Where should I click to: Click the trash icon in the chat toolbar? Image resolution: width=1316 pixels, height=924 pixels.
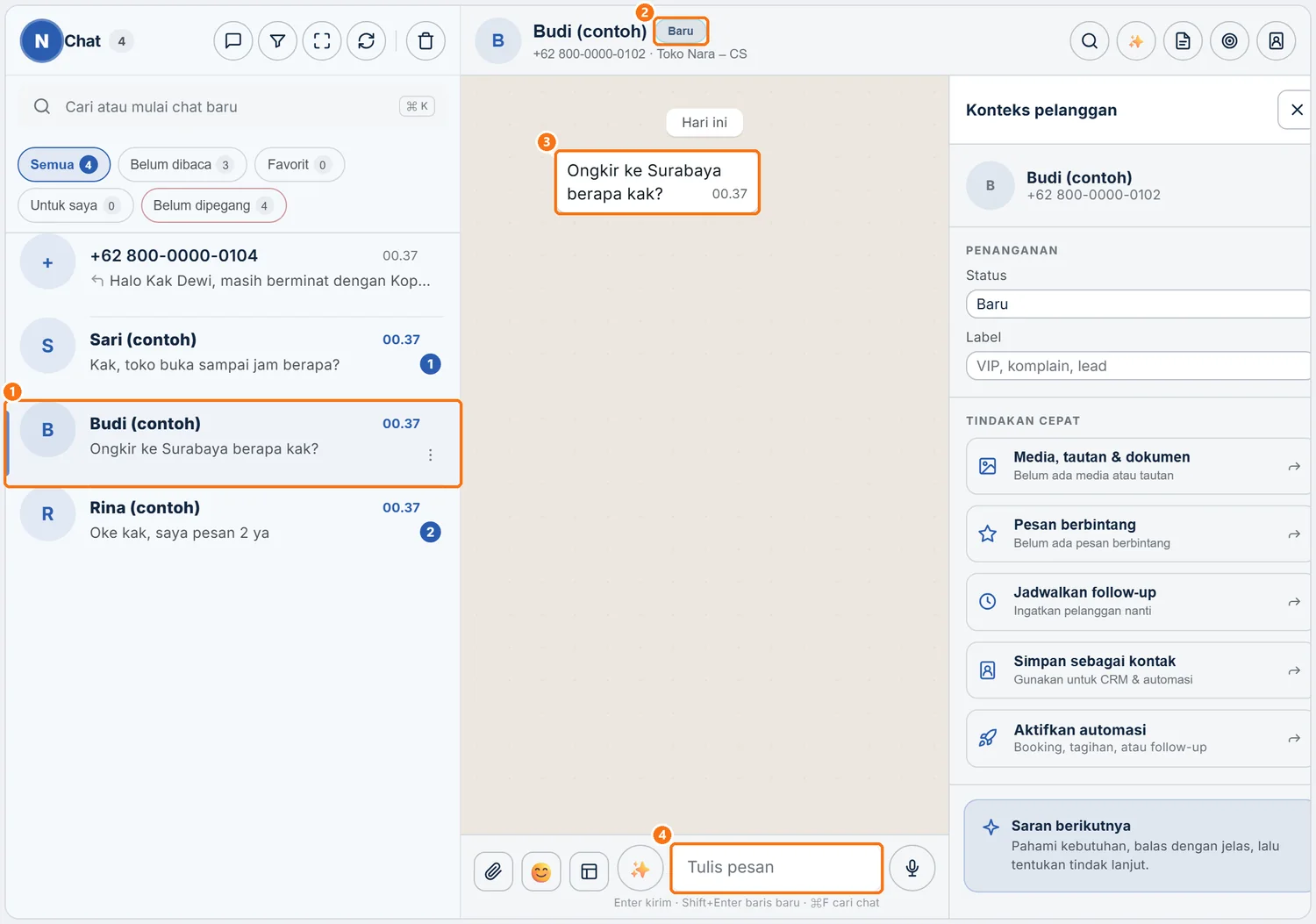pos(426,40)
